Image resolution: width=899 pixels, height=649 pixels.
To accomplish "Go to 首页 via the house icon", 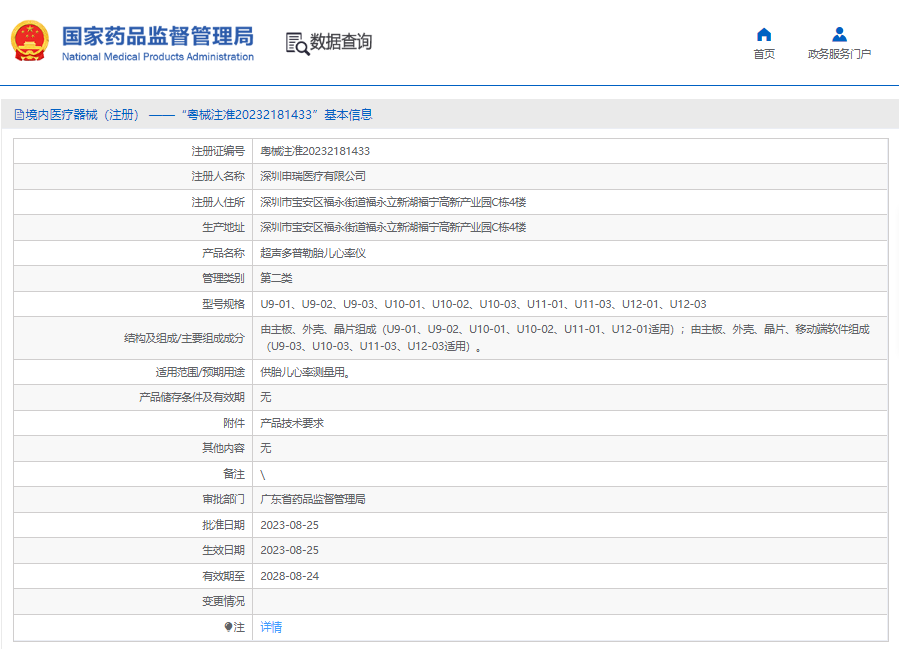I will click(764, 34).
